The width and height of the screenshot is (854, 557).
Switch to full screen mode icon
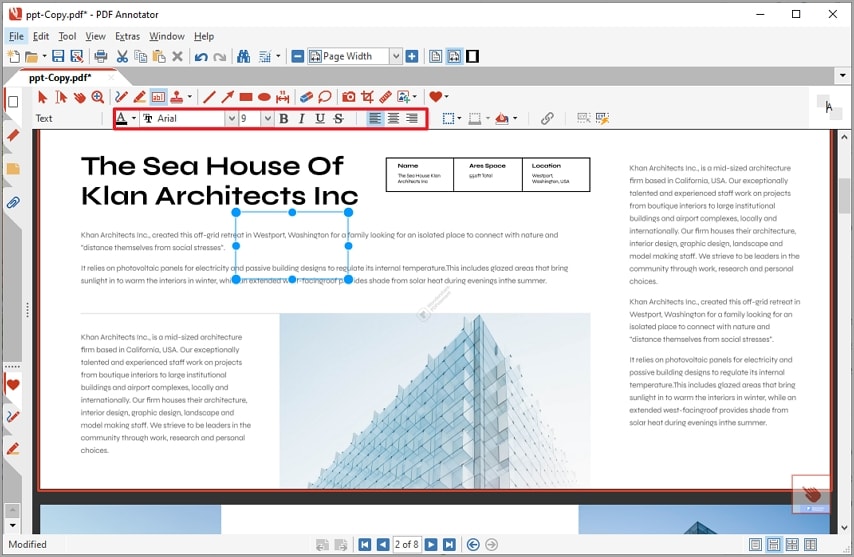[x=473, y=56]
